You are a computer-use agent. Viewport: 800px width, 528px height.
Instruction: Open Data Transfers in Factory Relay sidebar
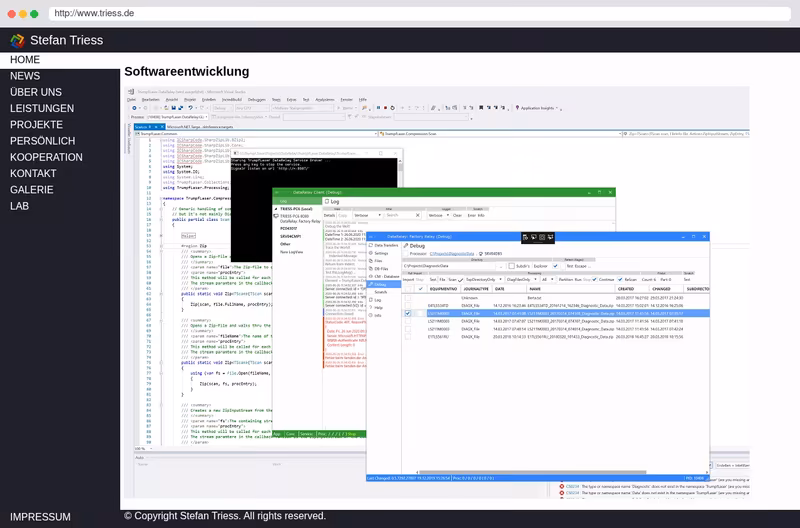click(x=383, y=245)
